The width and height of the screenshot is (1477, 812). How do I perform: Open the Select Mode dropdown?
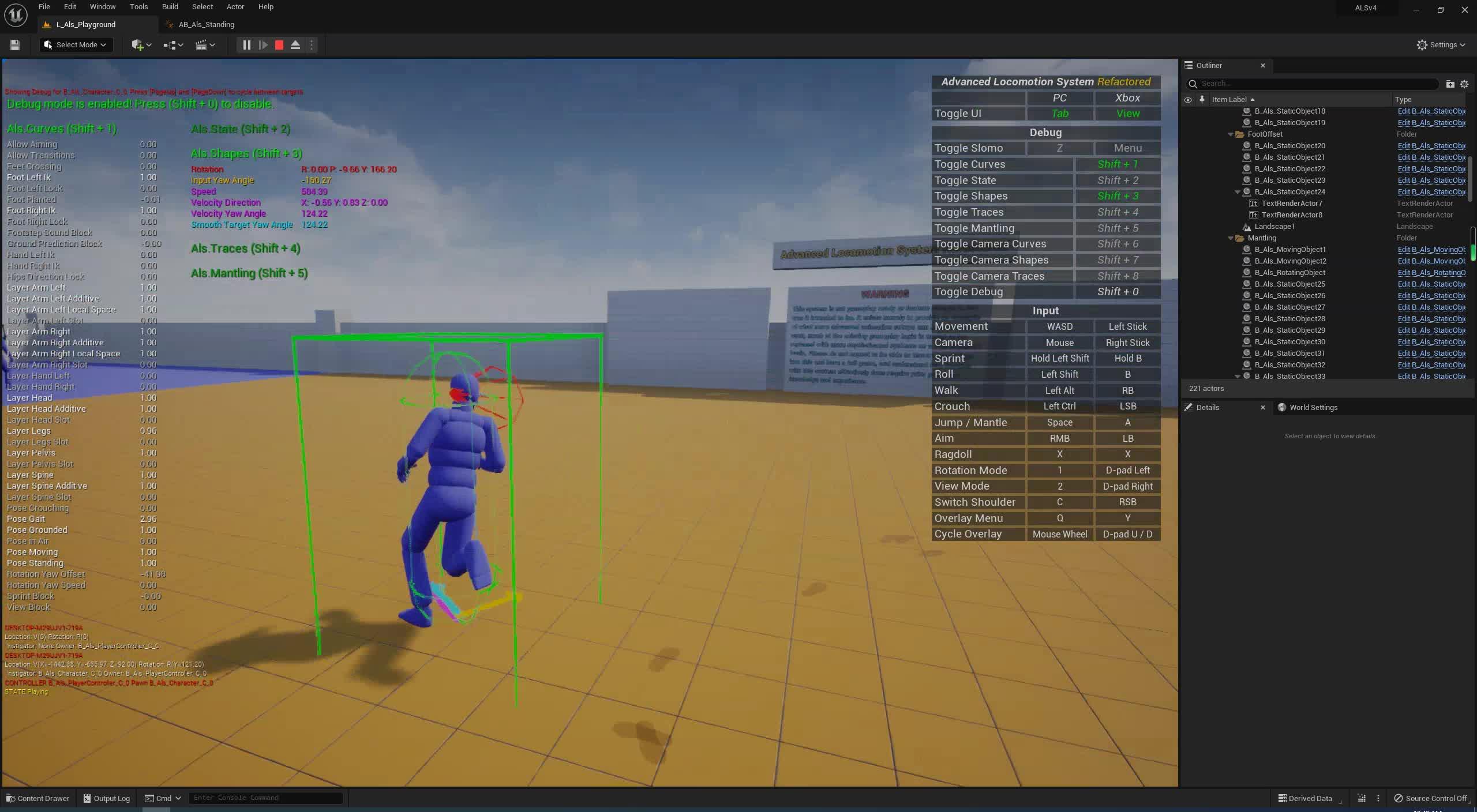click(x=75, y=44)
